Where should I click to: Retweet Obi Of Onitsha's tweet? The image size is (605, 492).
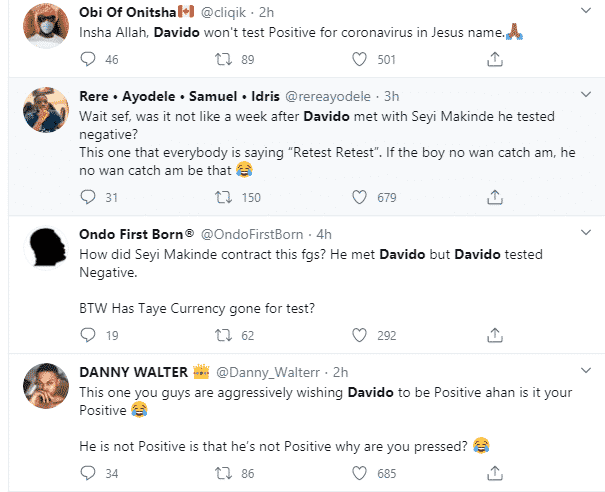[x=223, y=59]
